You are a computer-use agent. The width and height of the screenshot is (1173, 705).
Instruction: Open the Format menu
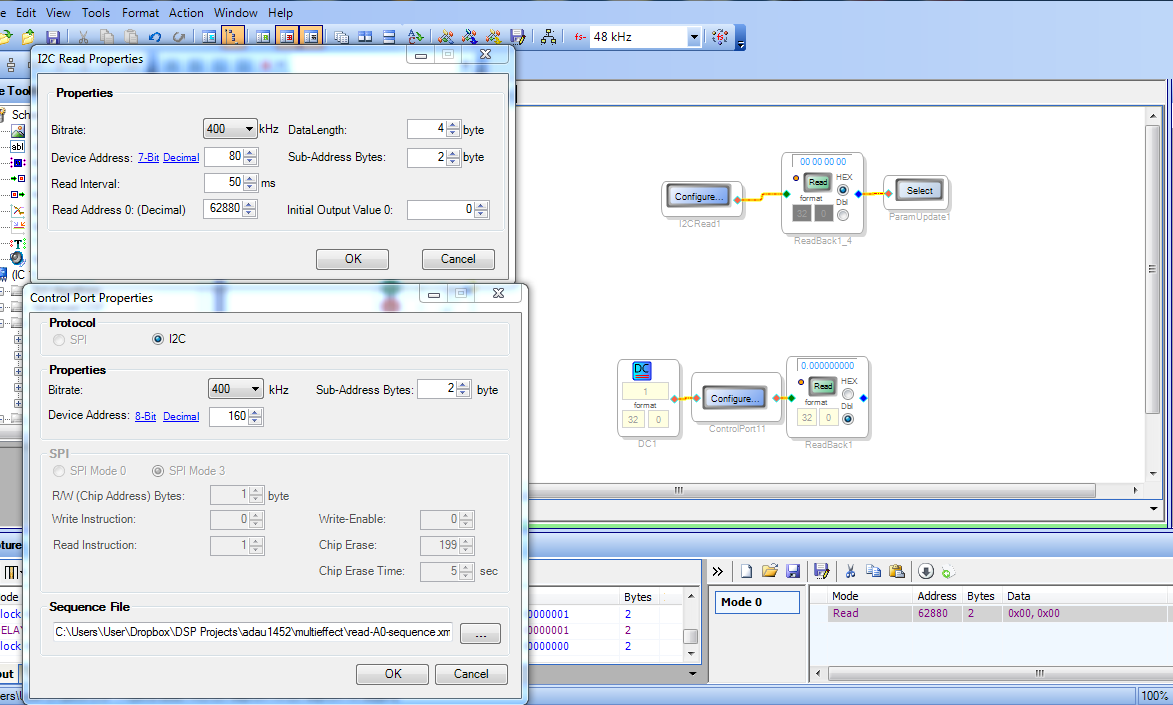141,13
